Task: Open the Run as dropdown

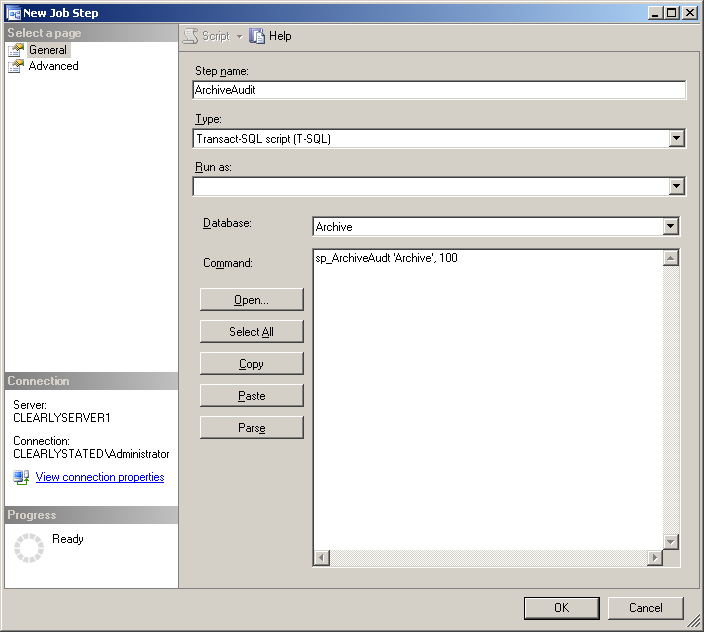Action: click(677, 187)
